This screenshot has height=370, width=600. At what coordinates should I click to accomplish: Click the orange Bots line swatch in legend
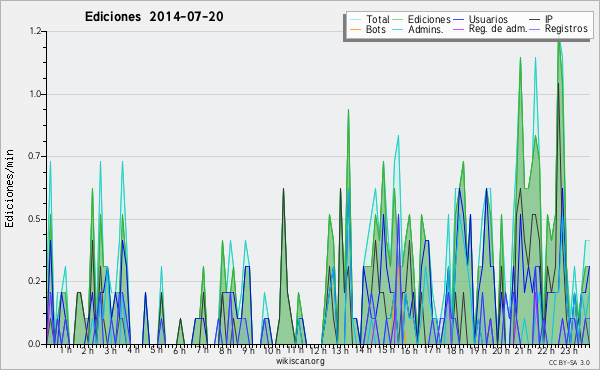[355, 29]
